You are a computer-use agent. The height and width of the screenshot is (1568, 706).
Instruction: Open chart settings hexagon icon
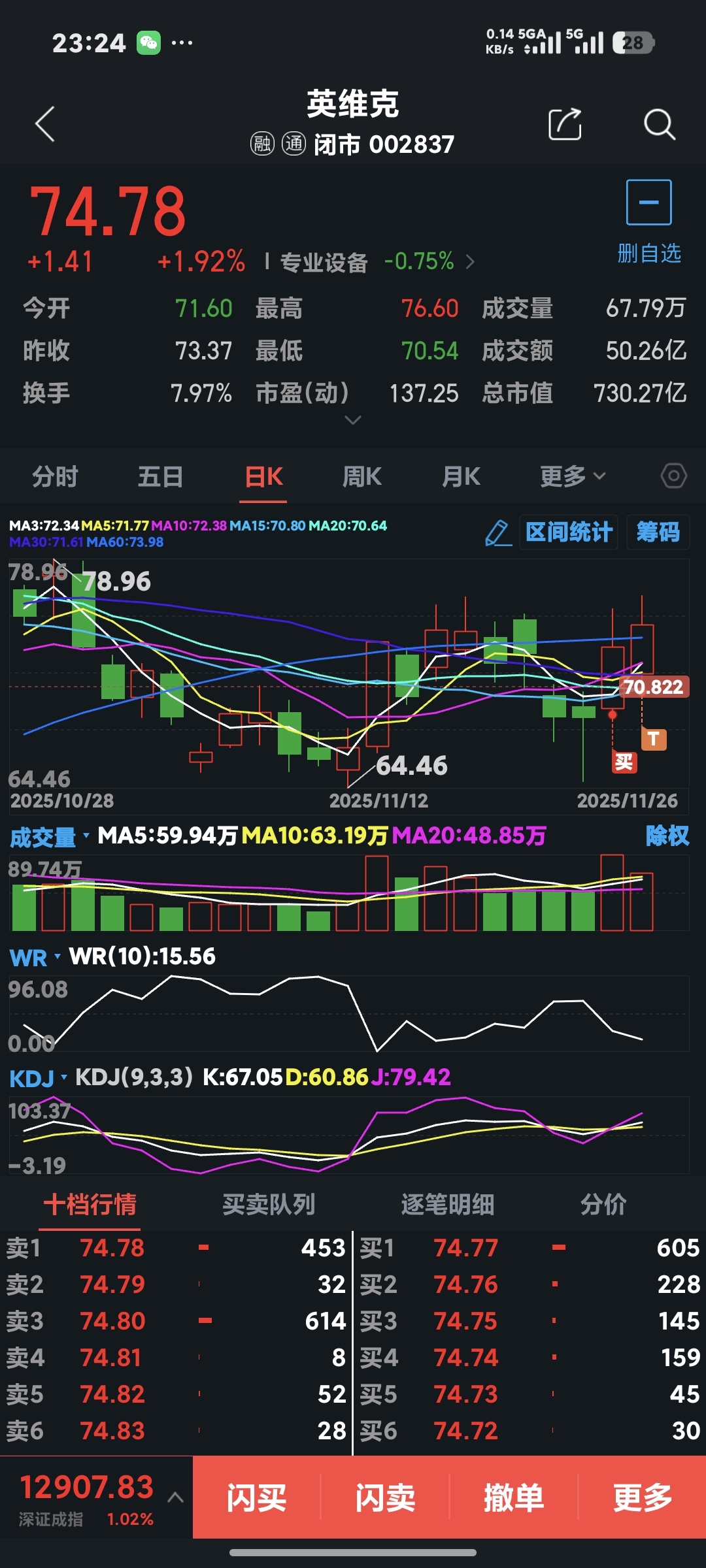click(x=673, y=476)
